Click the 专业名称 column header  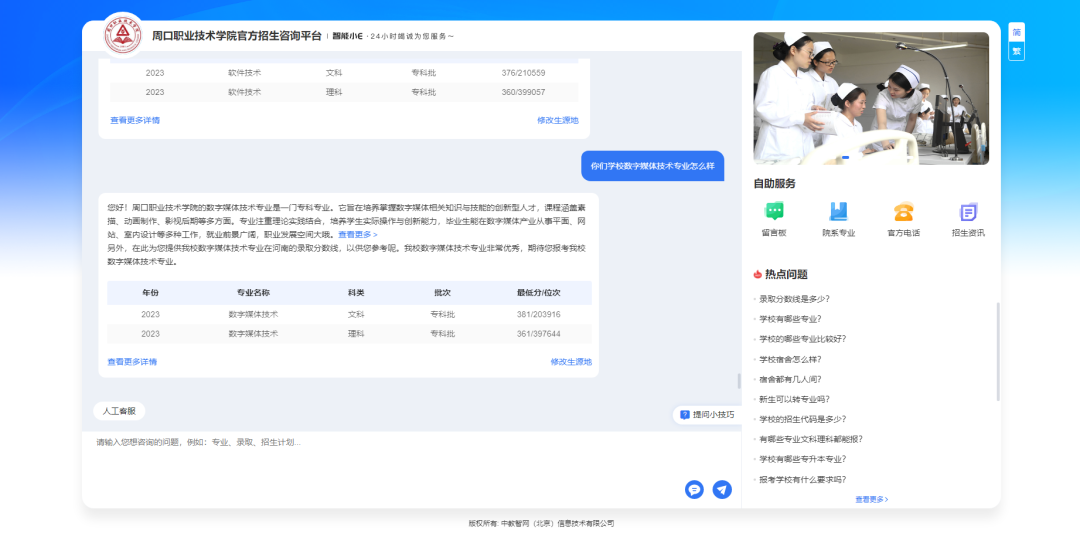click(253, 293)
